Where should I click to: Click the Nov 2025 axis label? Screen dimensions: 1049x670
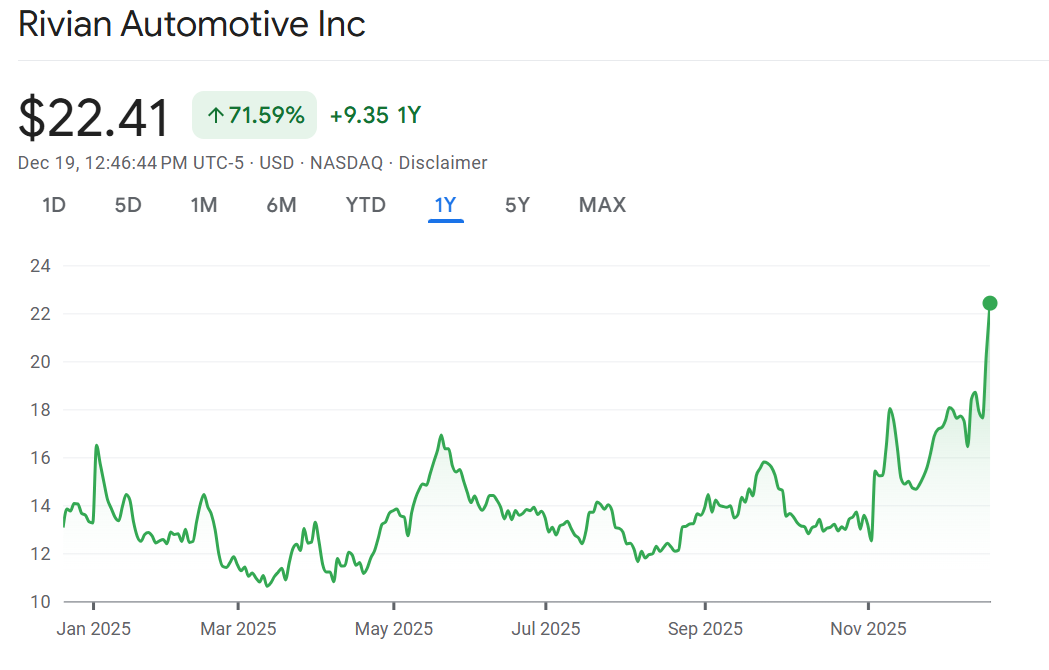pyautogui.click(x=867, y=629)
